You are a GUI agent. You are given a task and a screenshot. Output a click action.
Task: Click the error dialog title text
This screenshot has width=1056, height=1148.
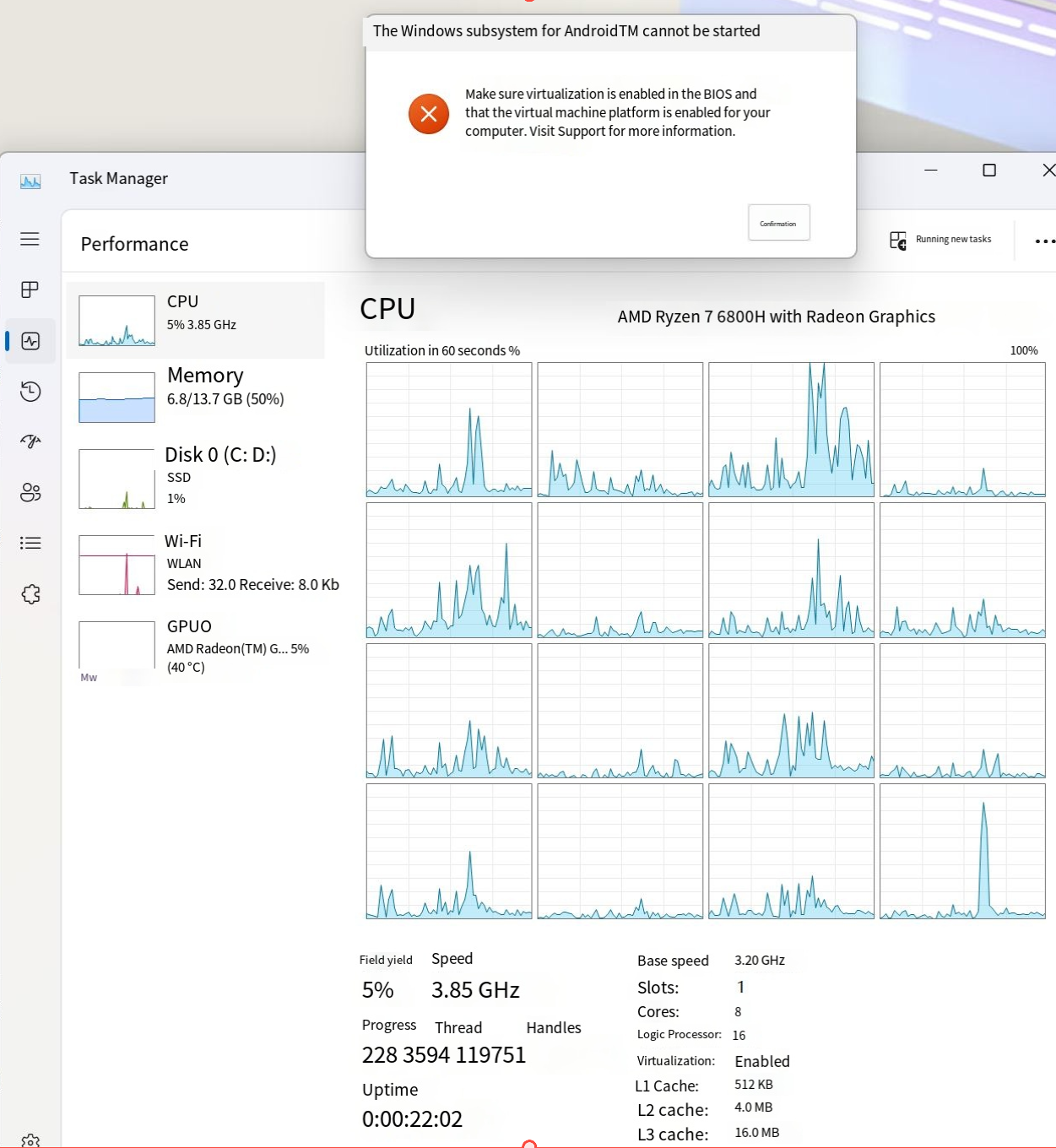[566, 31]
